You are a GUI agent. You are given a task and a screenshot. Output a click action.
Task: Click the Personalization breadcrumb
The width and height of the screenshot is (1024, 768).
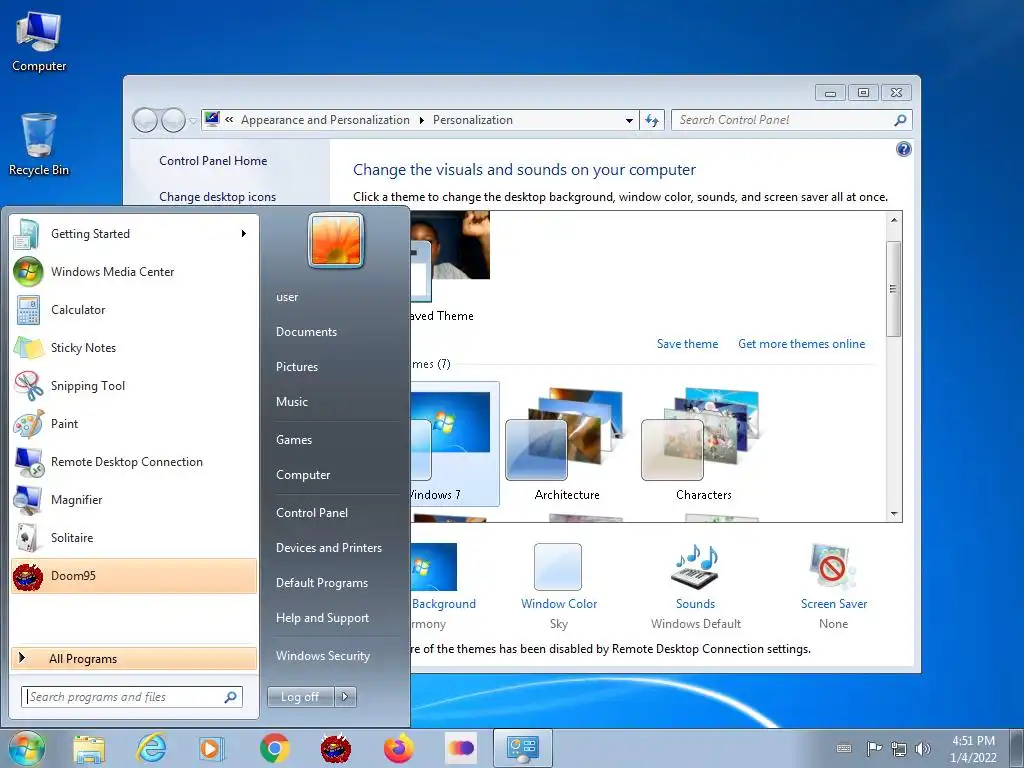(473, 120)
